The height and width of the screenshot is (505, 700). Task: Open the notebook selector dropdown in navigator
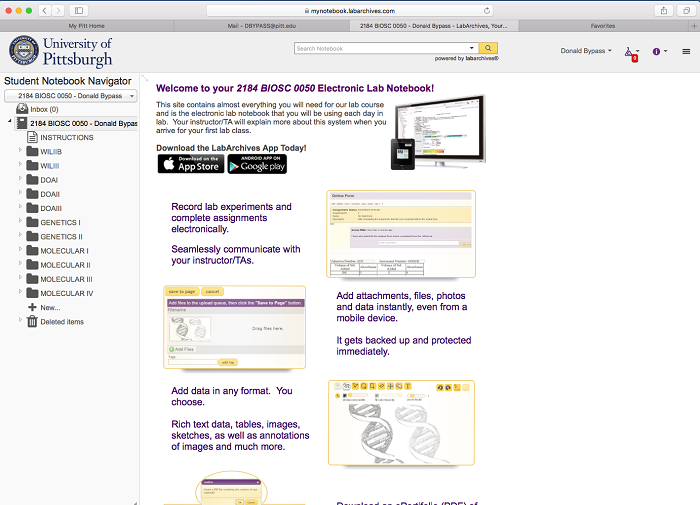click(x=70, y=96)
